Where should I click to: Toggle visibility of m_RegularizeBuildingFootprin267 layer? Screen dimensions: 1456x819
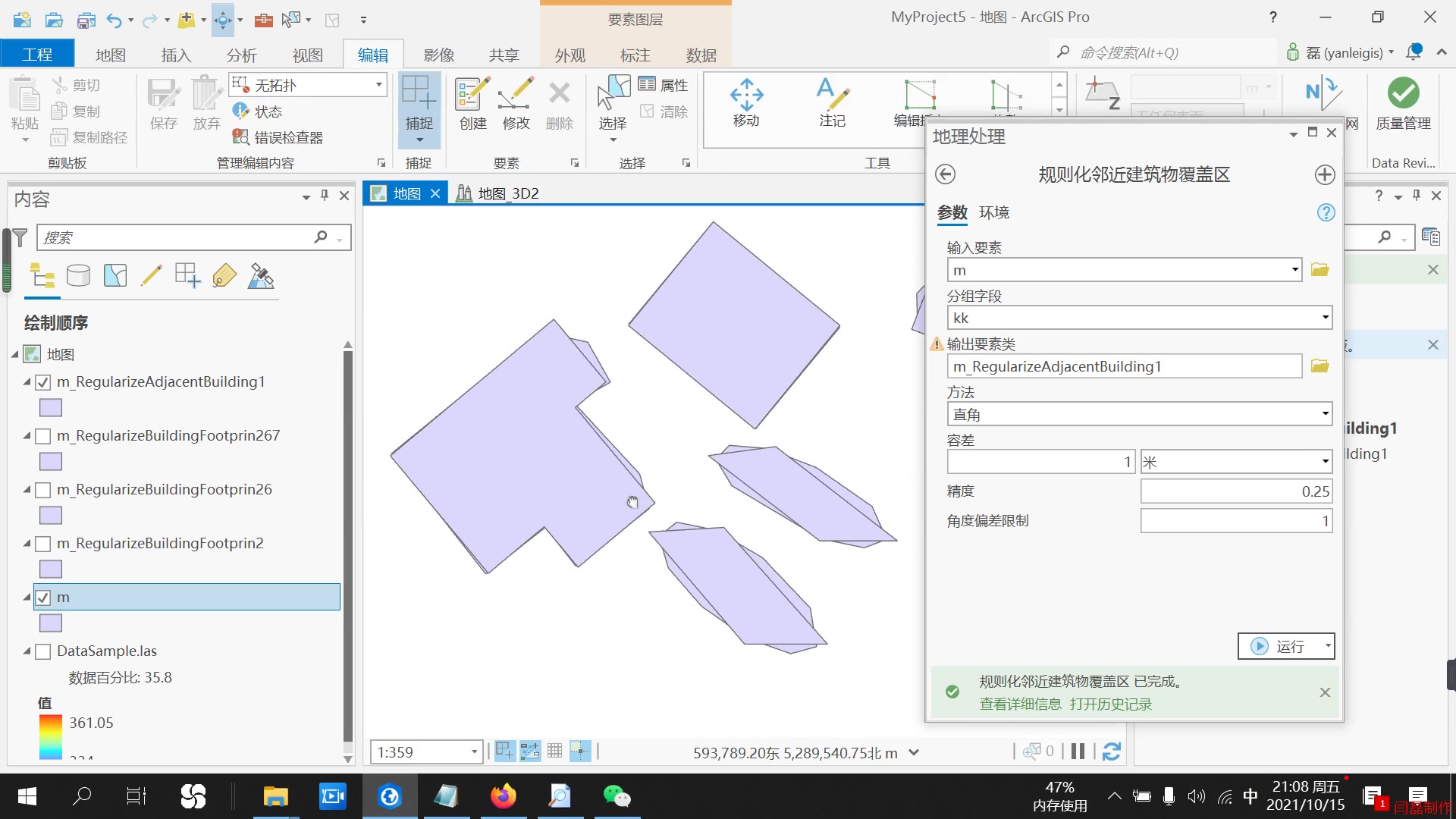[43, 436]
